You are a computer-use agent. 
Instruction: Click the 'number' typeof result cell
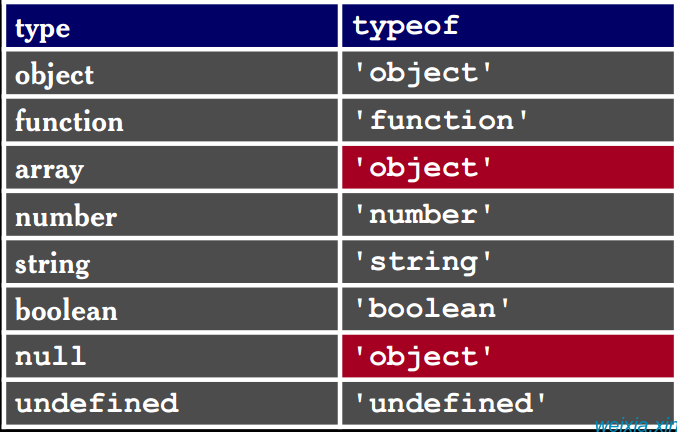click(x=508, y=214)
